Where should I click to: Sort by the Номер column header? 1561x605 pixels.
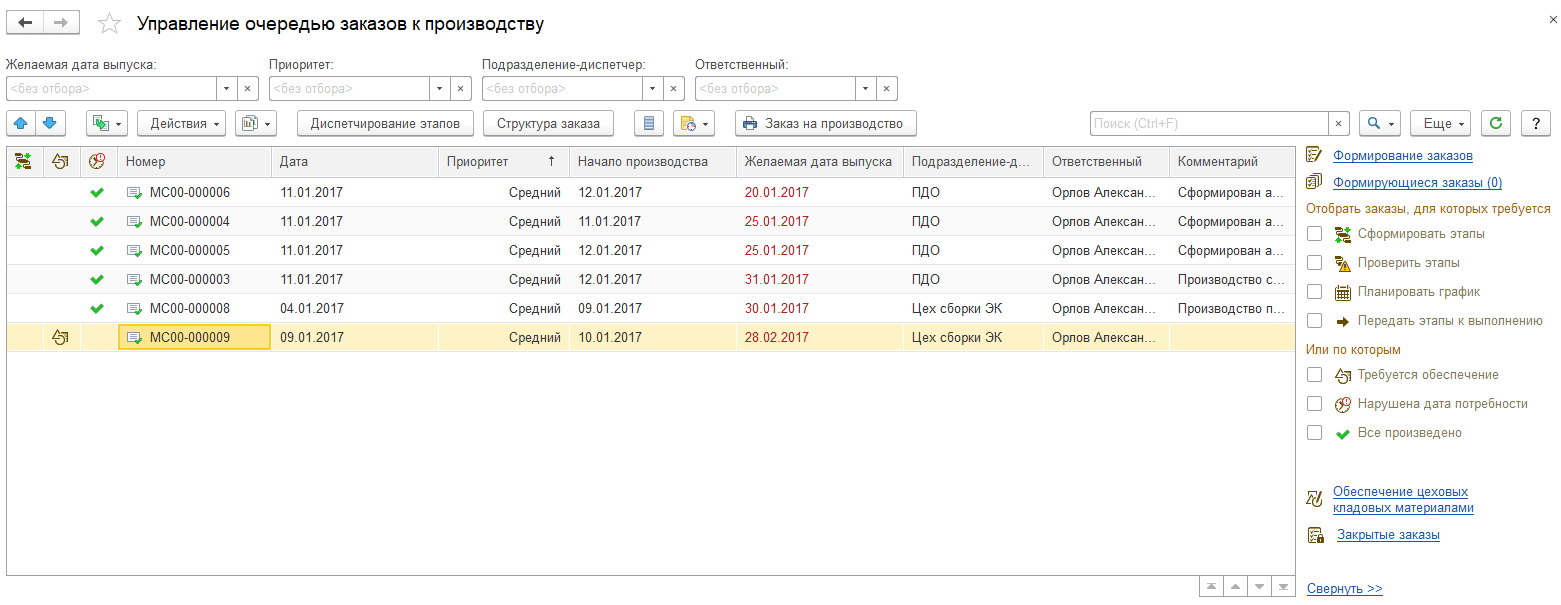194,161
